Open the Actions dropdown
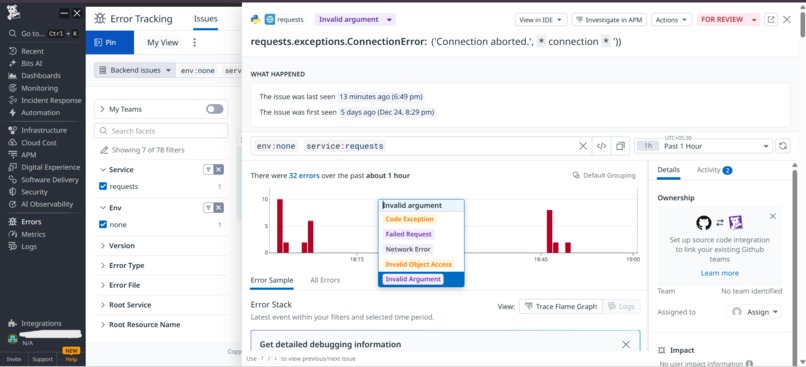Screen dimensions: 806x367 click(671, 20)
